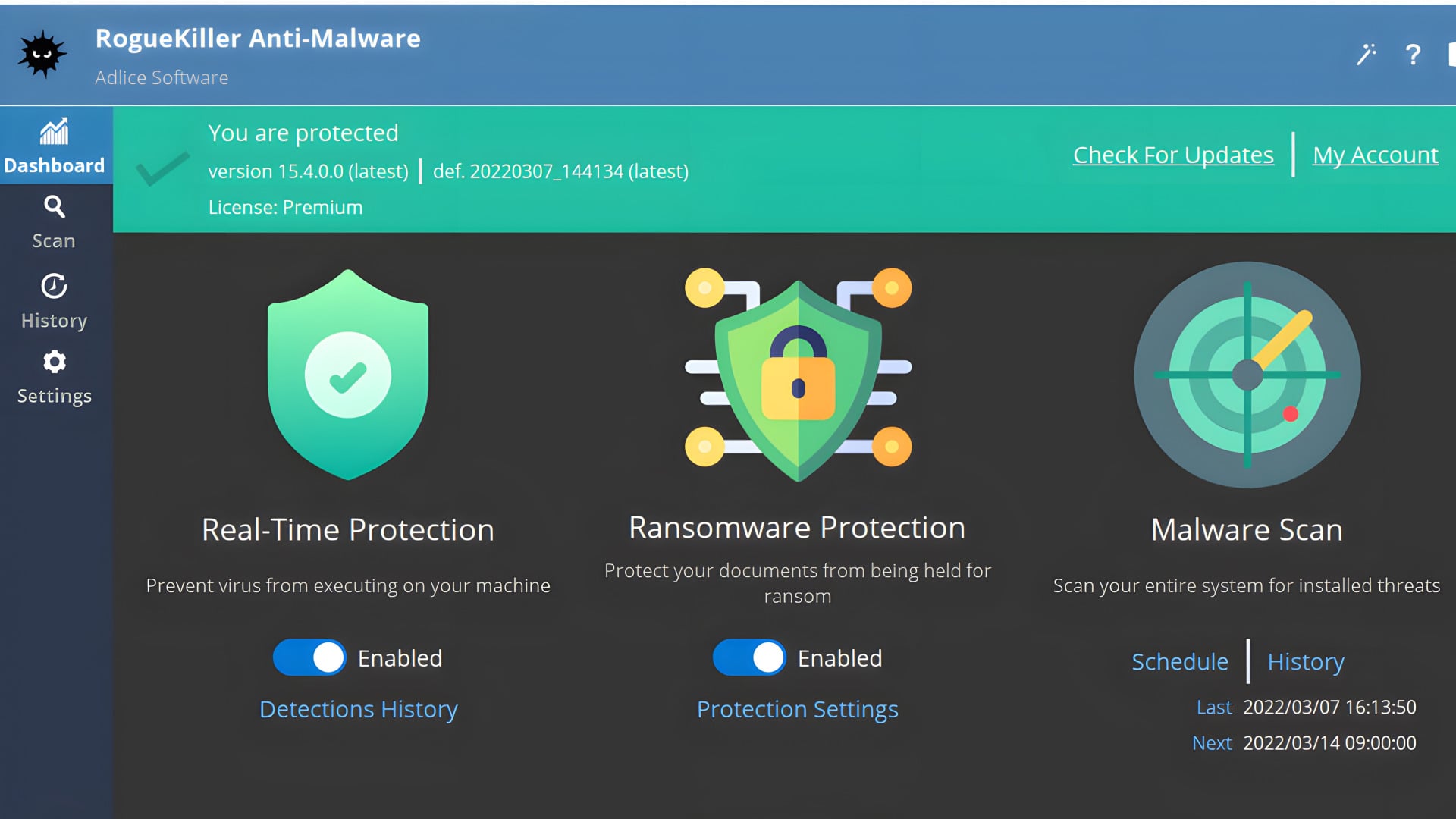Click the protected status checkmark icon
This screenshot has height=819, width=1456.
[162, 168]
